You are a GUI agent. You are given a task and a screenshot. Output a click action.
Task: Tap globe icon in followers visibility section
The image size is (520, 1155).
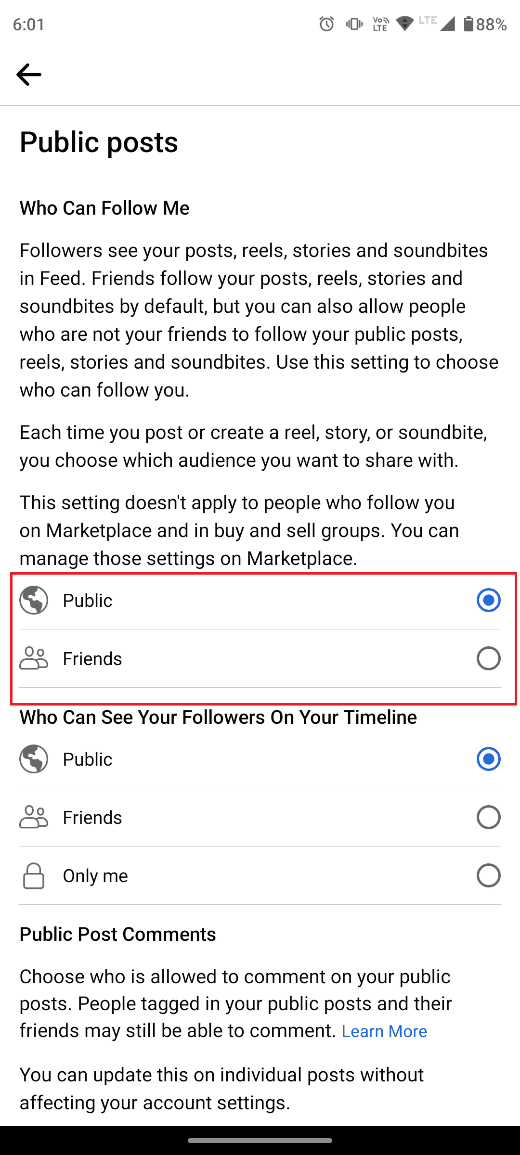[x=33, y=759]
